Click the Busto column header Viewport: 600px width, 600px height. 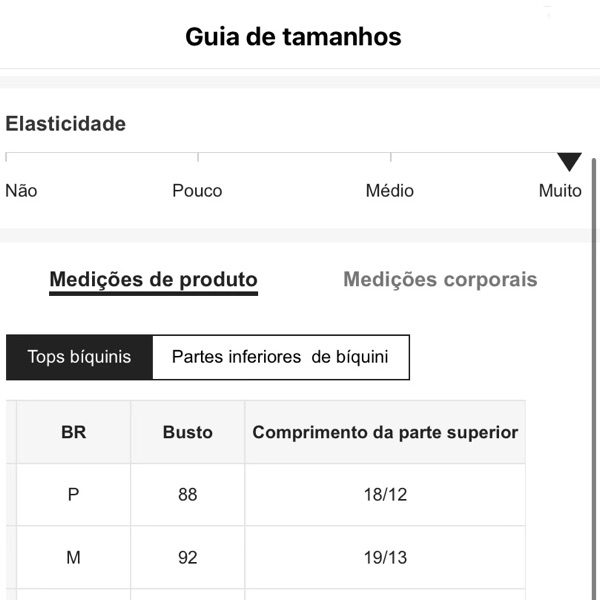[x=188, y=432]
